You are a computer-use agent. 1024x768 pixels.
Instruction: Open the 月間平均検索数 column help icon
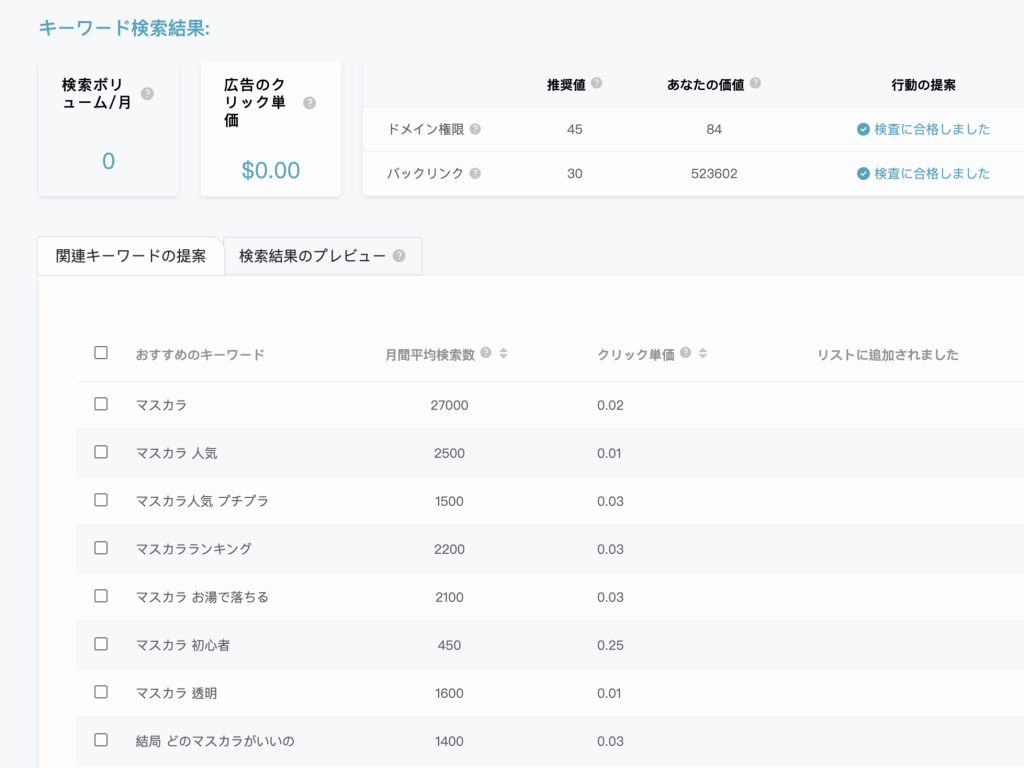point(486,353)
